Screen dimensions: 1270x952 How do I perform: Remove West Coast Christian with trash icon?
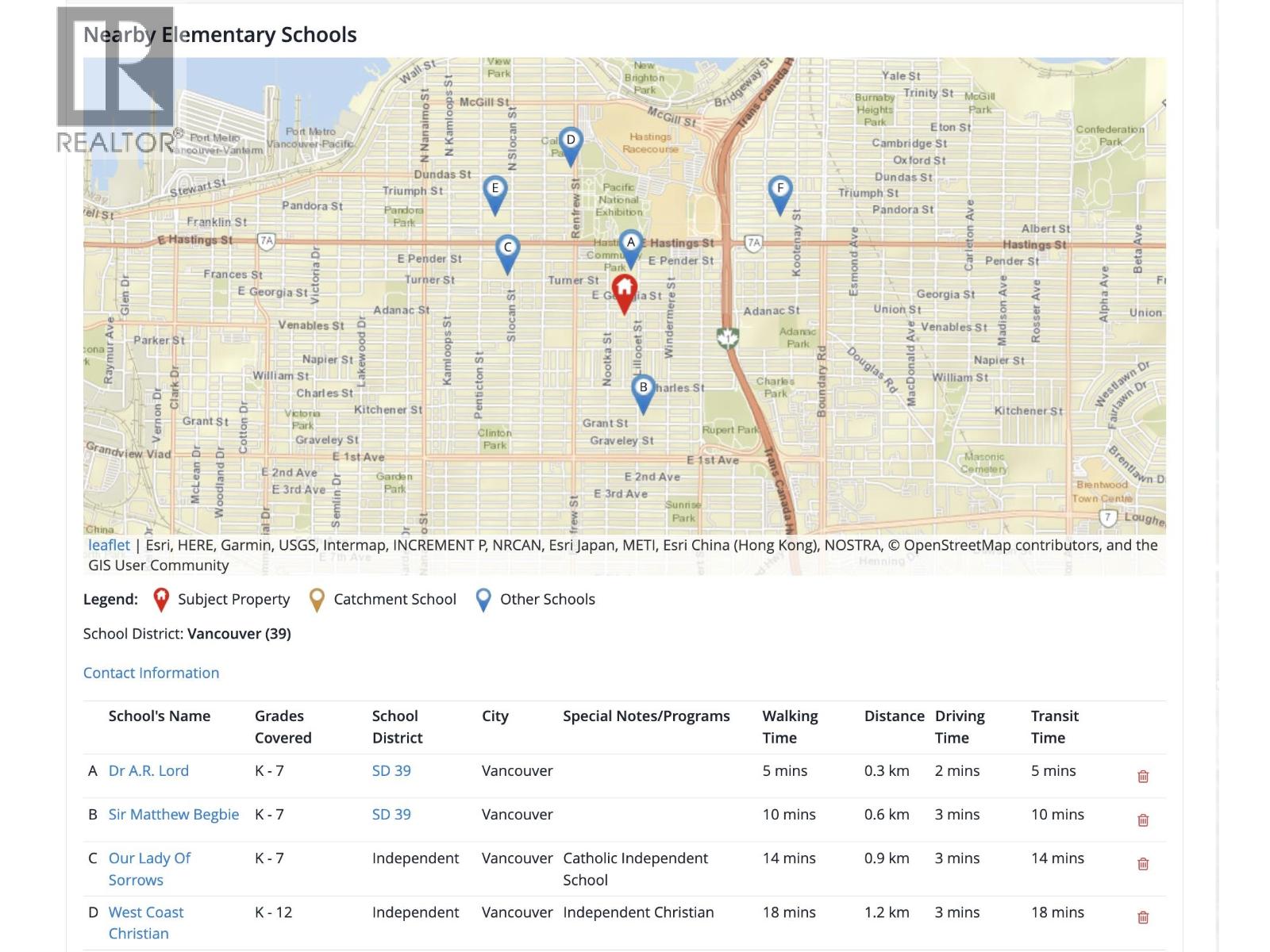tap(1143, 917)
